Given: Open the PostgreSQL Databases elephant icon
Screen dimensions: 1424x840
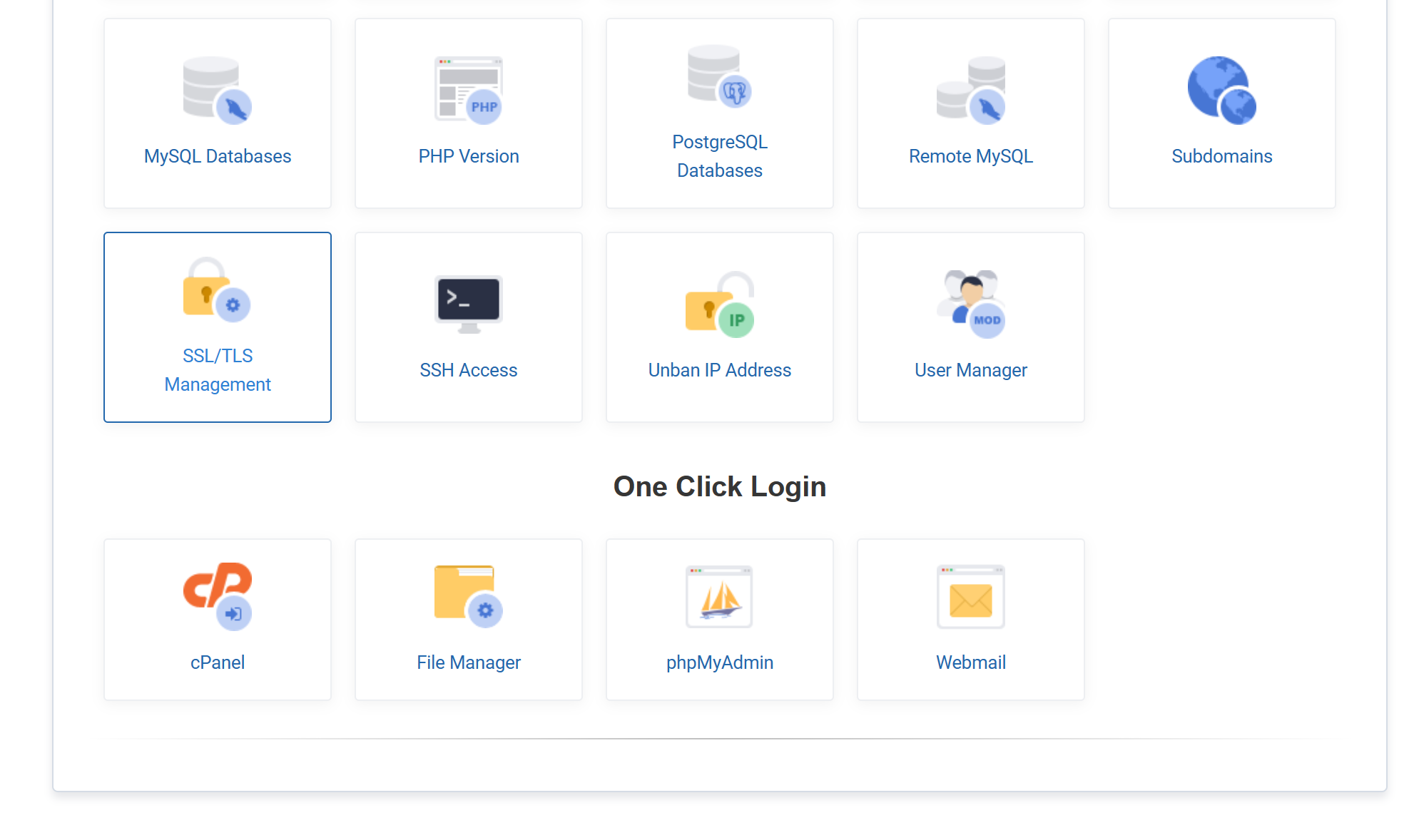Looking at the screenshot, I should pos(719,76).
